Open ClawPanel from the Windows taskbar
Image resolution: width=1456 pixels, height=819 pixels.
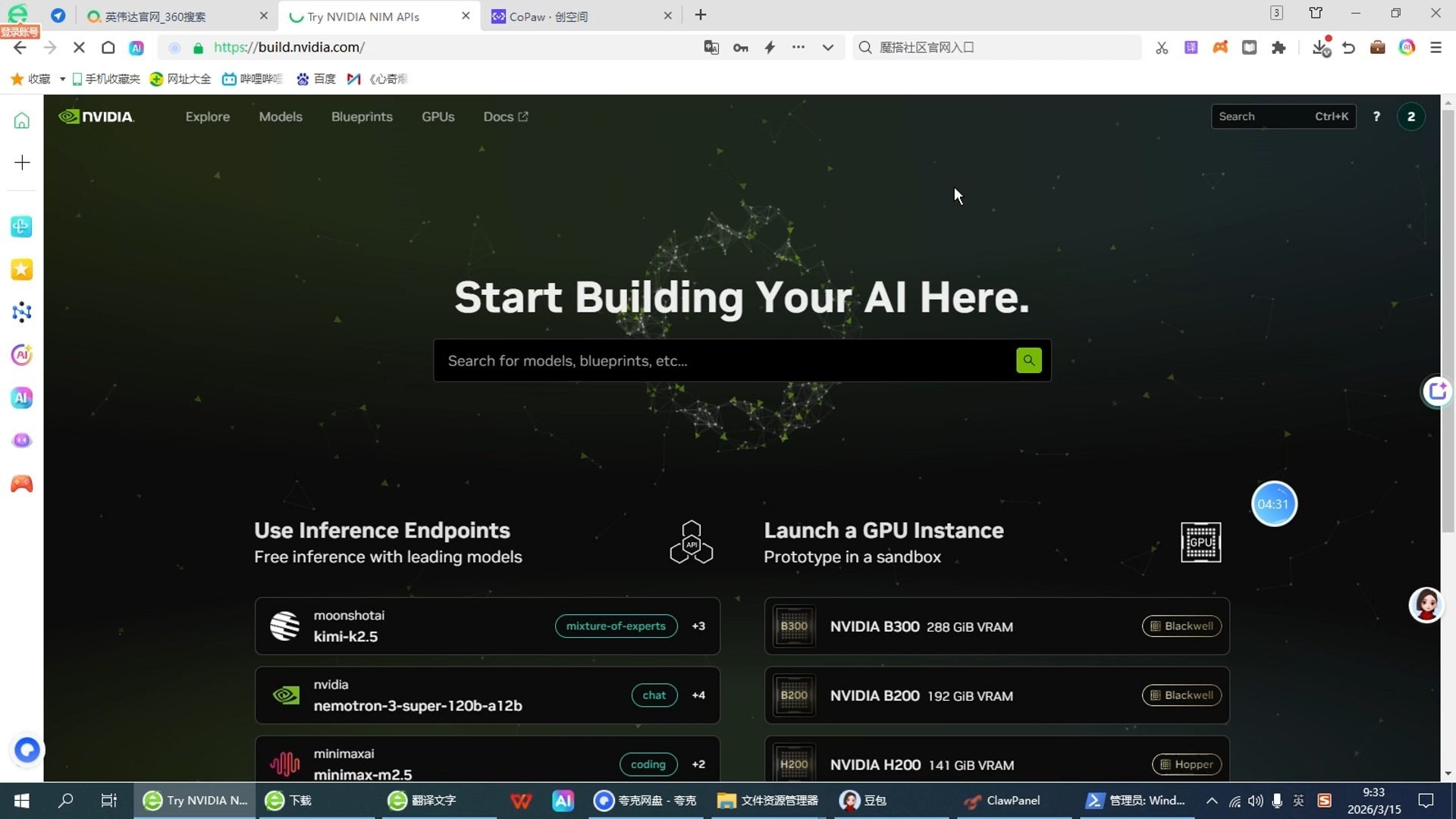(x=1003, y=801)
